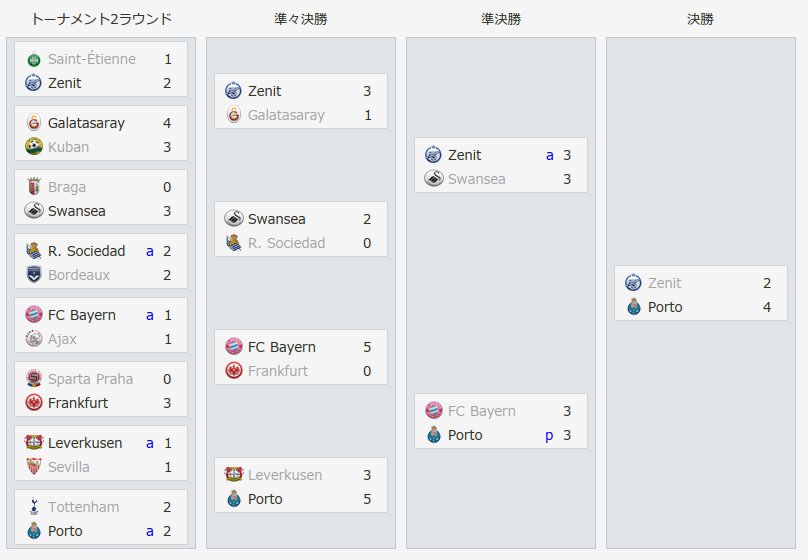Select the 決勝 column header
The width and height of the screenshot is (808, 560).
pos(700,20)
